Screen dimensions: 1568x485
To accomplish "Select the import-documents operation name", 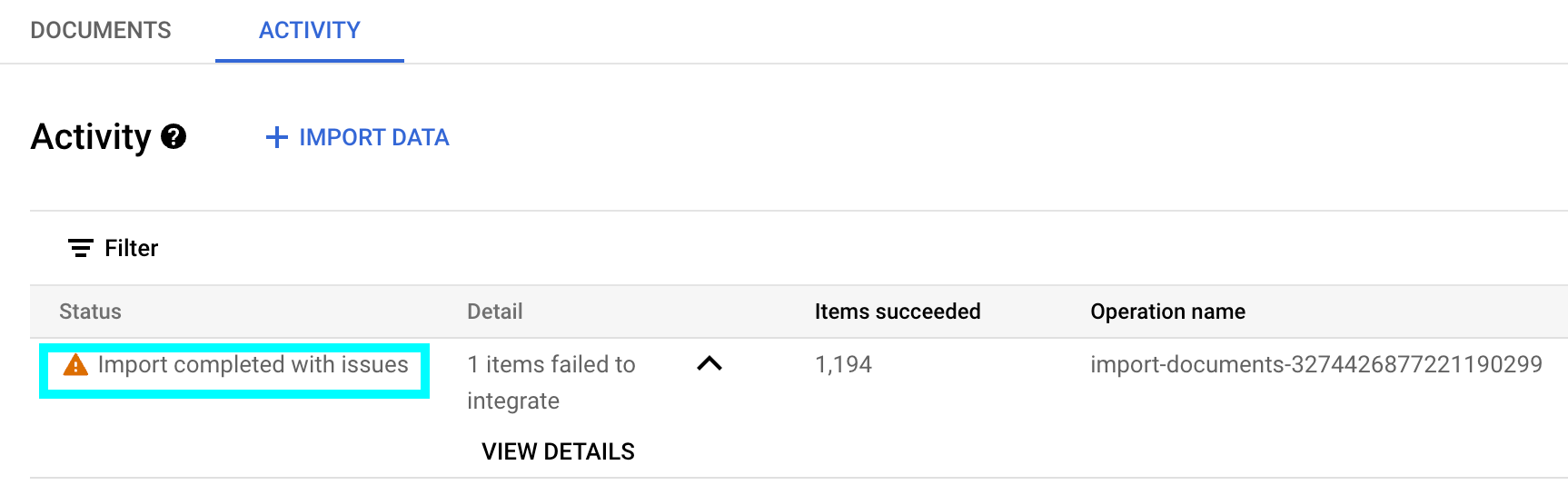I will point(1315,365).
